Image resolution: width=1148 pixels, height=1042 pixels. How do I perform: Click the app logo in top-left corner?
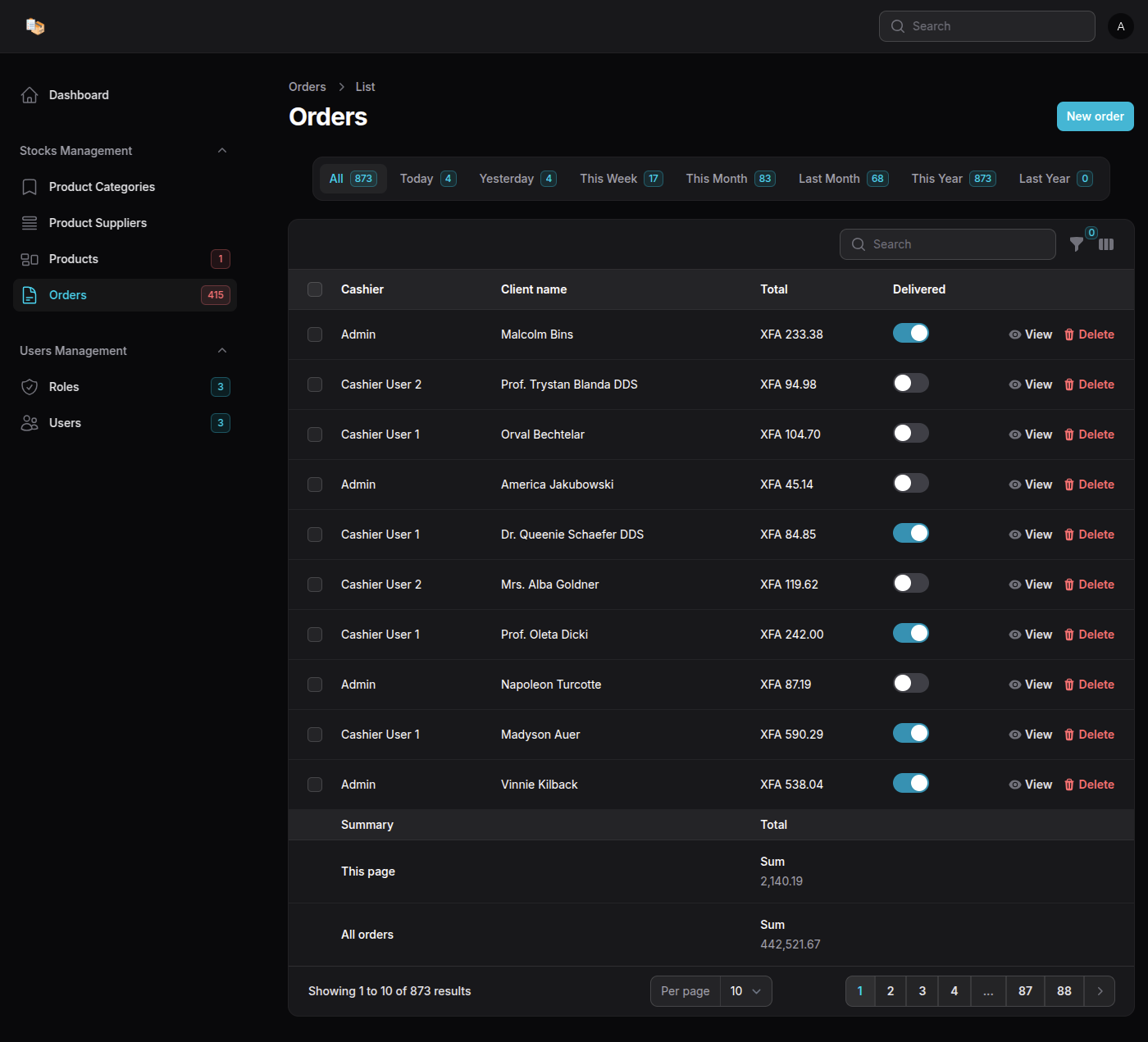point(34,26)
